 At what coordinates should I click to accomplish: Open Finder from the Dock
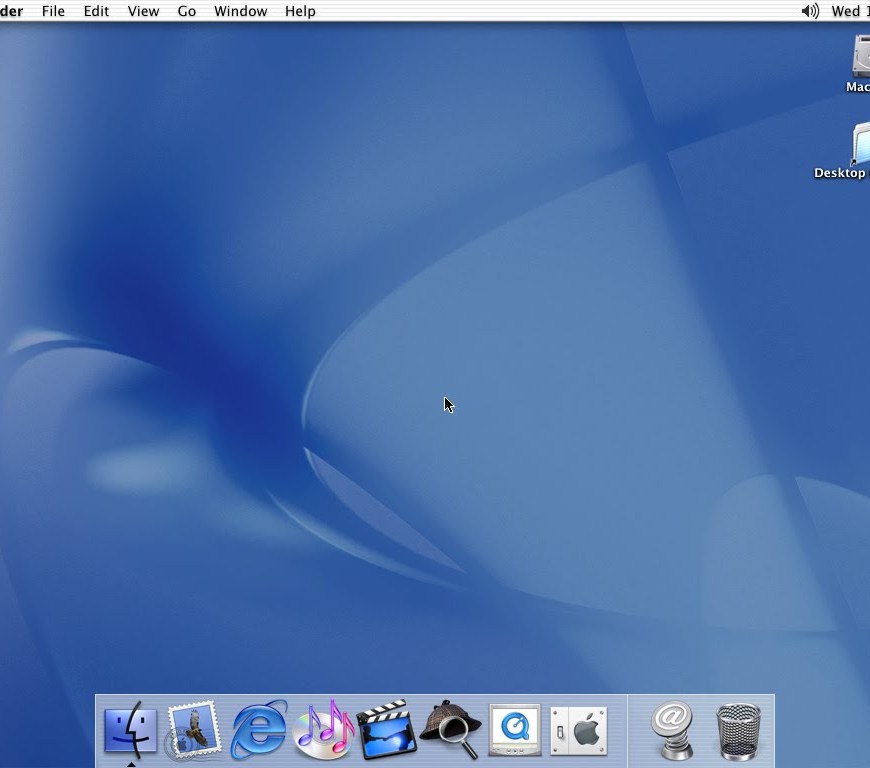coord(131,730)
